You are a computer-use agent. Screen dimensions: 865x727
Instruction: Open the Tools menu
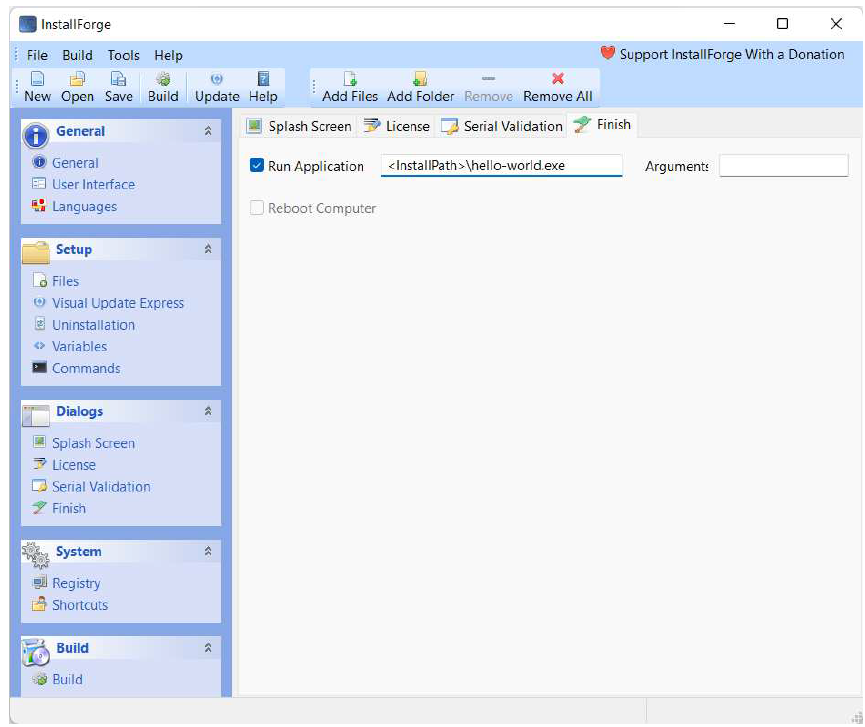coord(124,55)
